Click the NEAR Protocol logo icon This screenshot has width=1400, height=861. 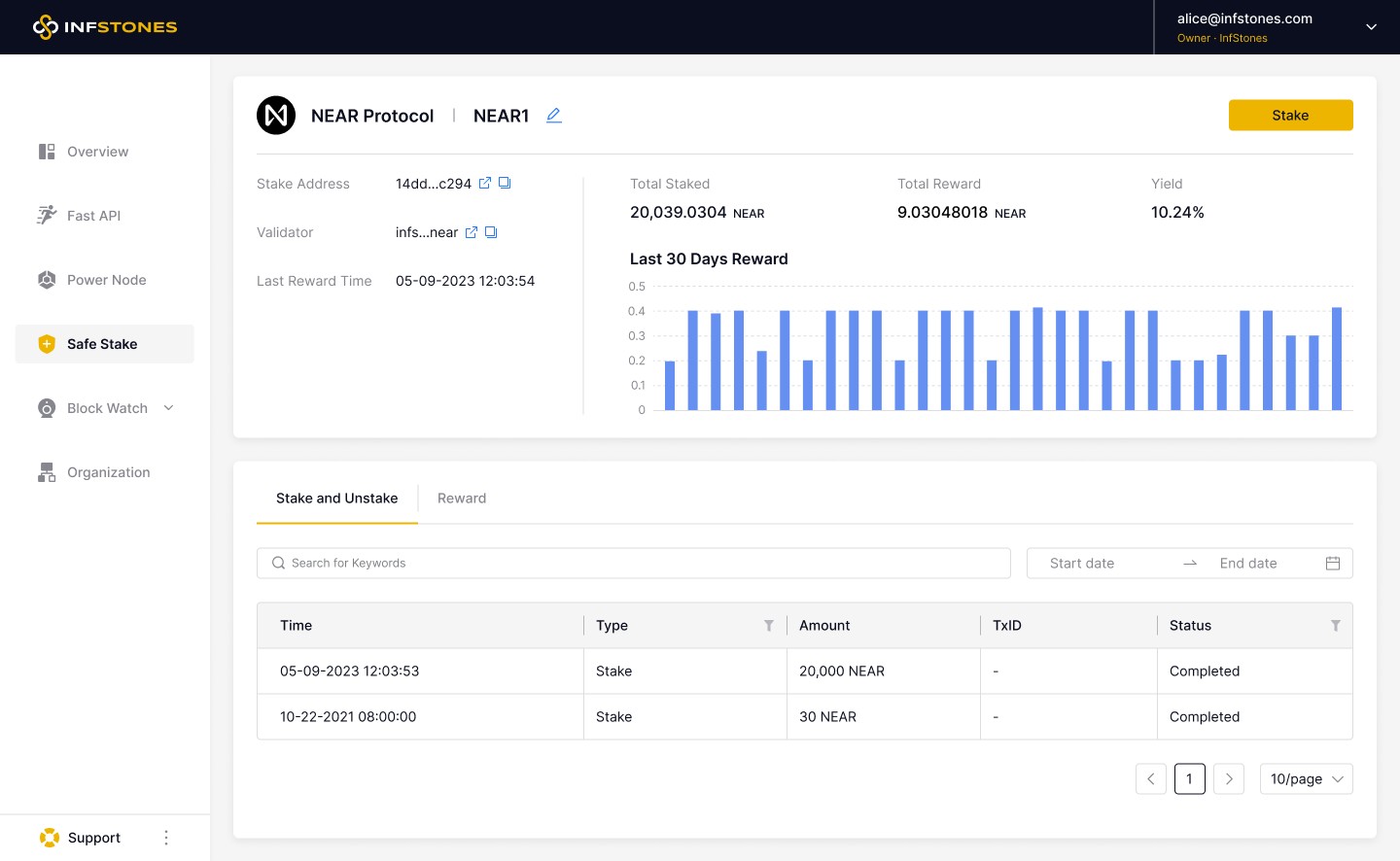(x=276, y=116)
